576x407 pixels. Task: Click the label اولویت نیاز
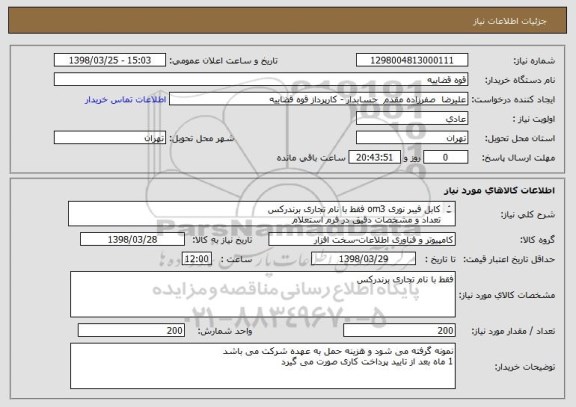(x=534, y=119)
